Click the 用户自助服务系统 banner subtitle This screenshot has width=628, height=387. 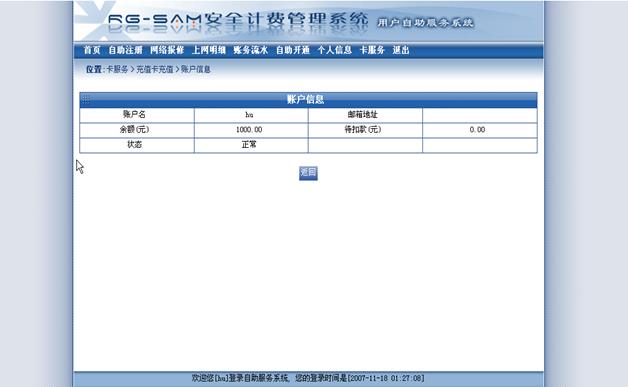click(425, 23)
